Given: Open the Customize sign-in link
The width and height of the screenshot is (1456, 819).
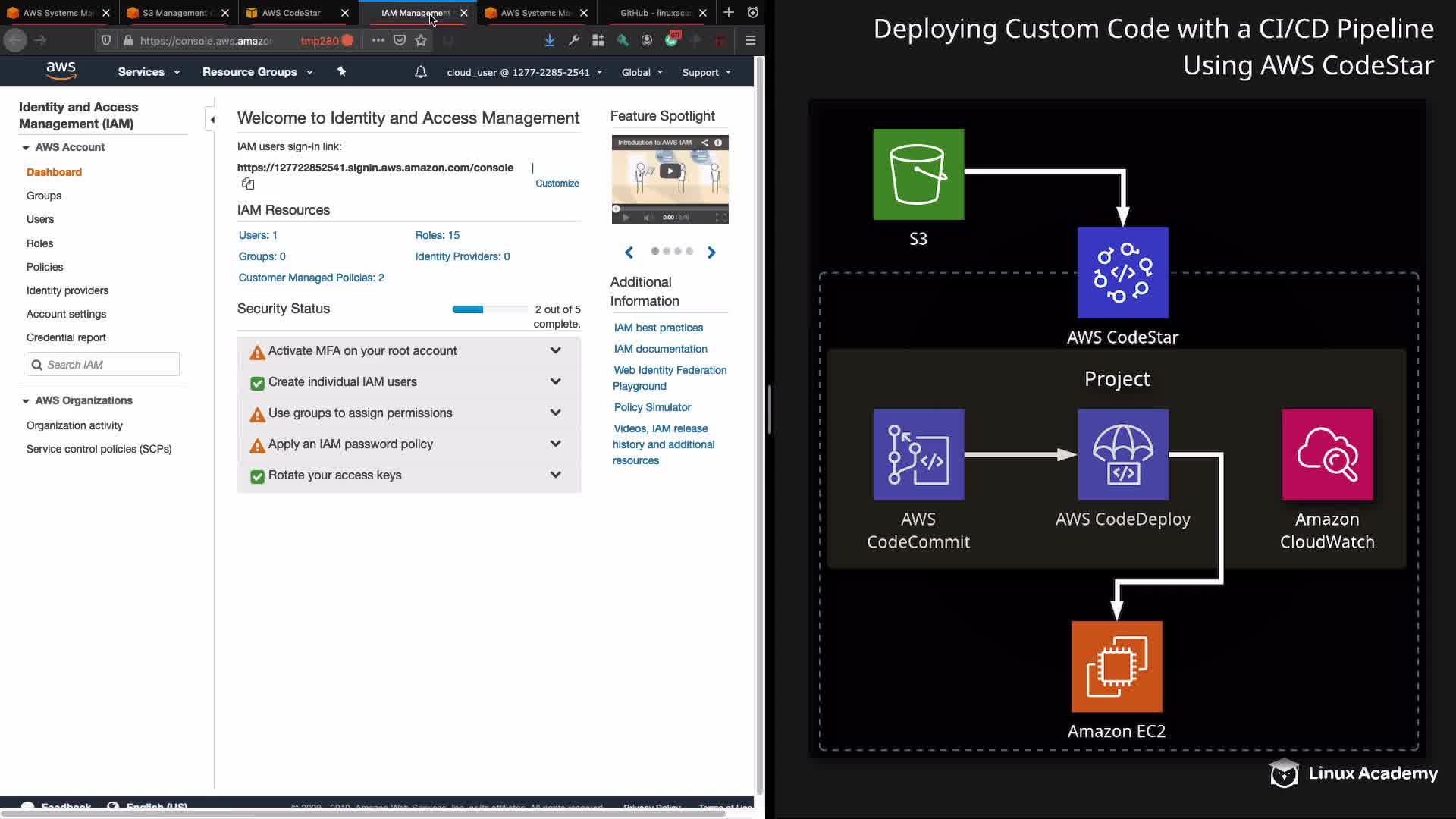Looking at the screenshot, I should pyautogui.click(x=557, y=184).
